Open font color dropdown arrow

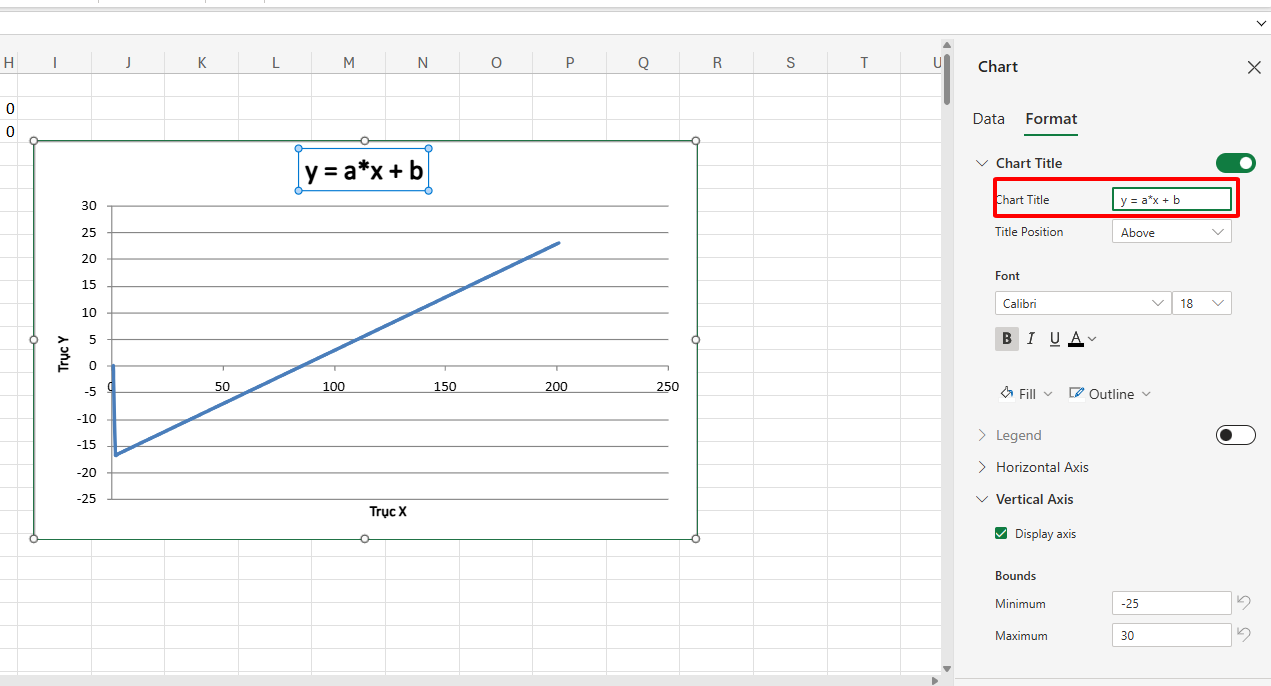[1092, 339]
